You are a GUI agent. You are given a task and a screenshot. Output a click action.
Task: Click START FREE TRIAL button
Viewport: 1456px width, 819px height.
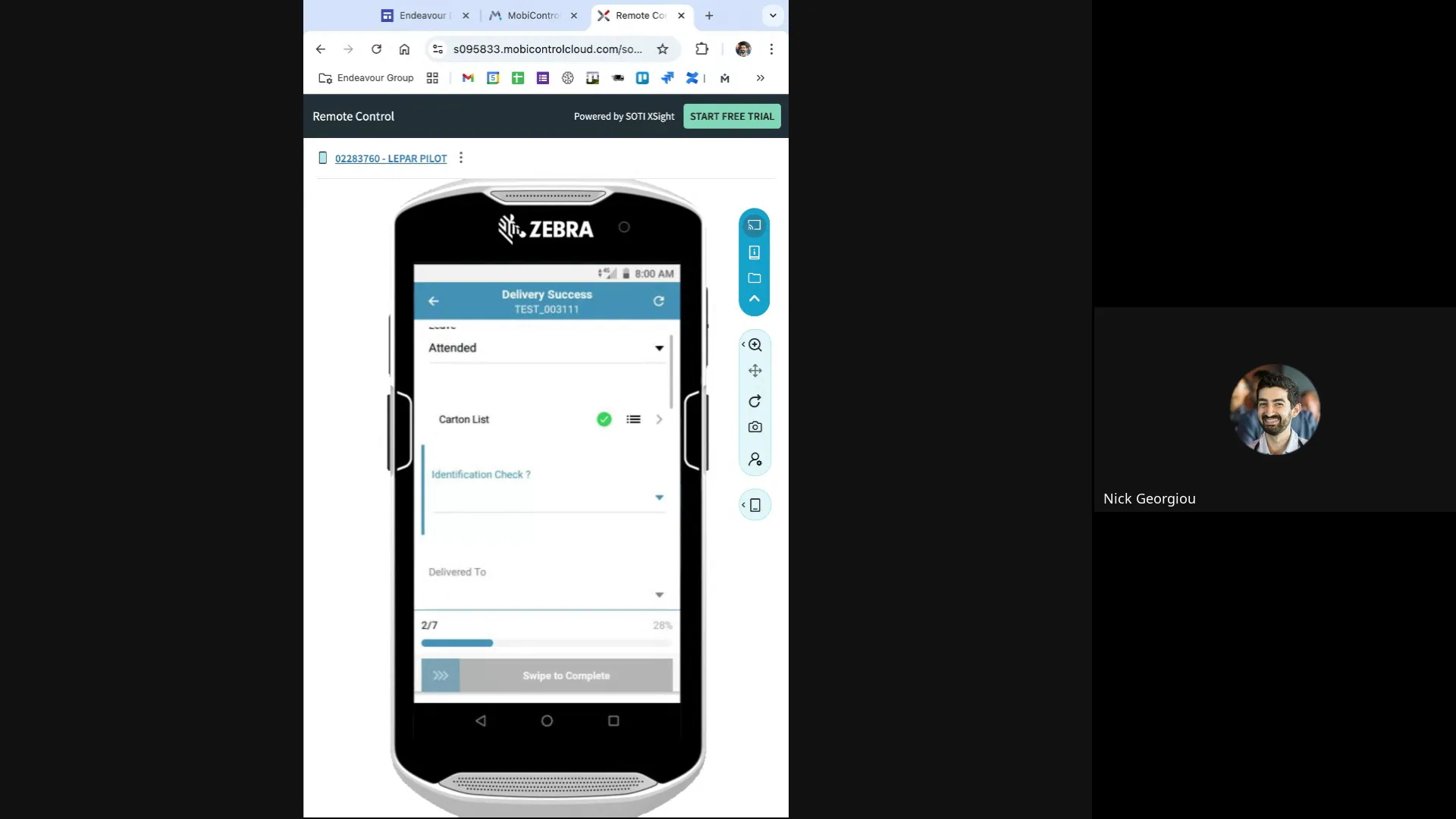(x=732, y=116)
